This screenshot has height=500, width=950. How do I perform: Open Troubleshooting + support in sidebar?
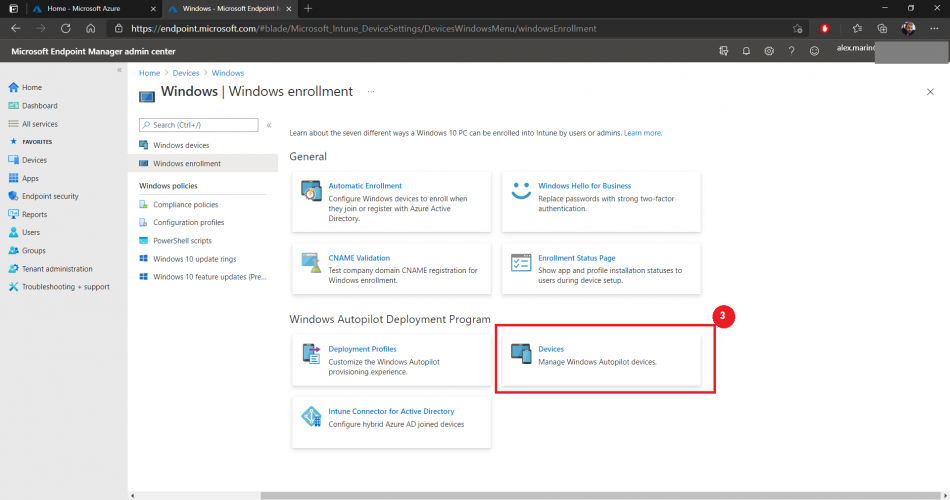[59, 287]
